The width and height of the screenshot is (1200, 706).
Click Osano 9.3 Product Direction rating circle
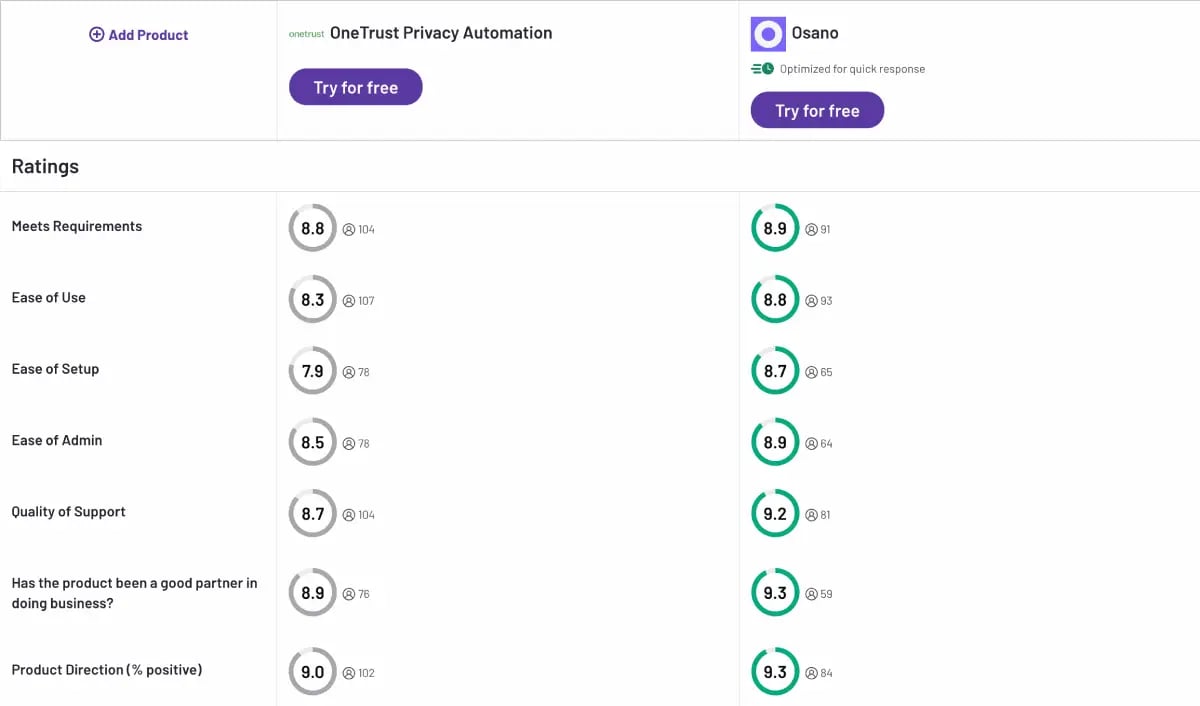775,672
